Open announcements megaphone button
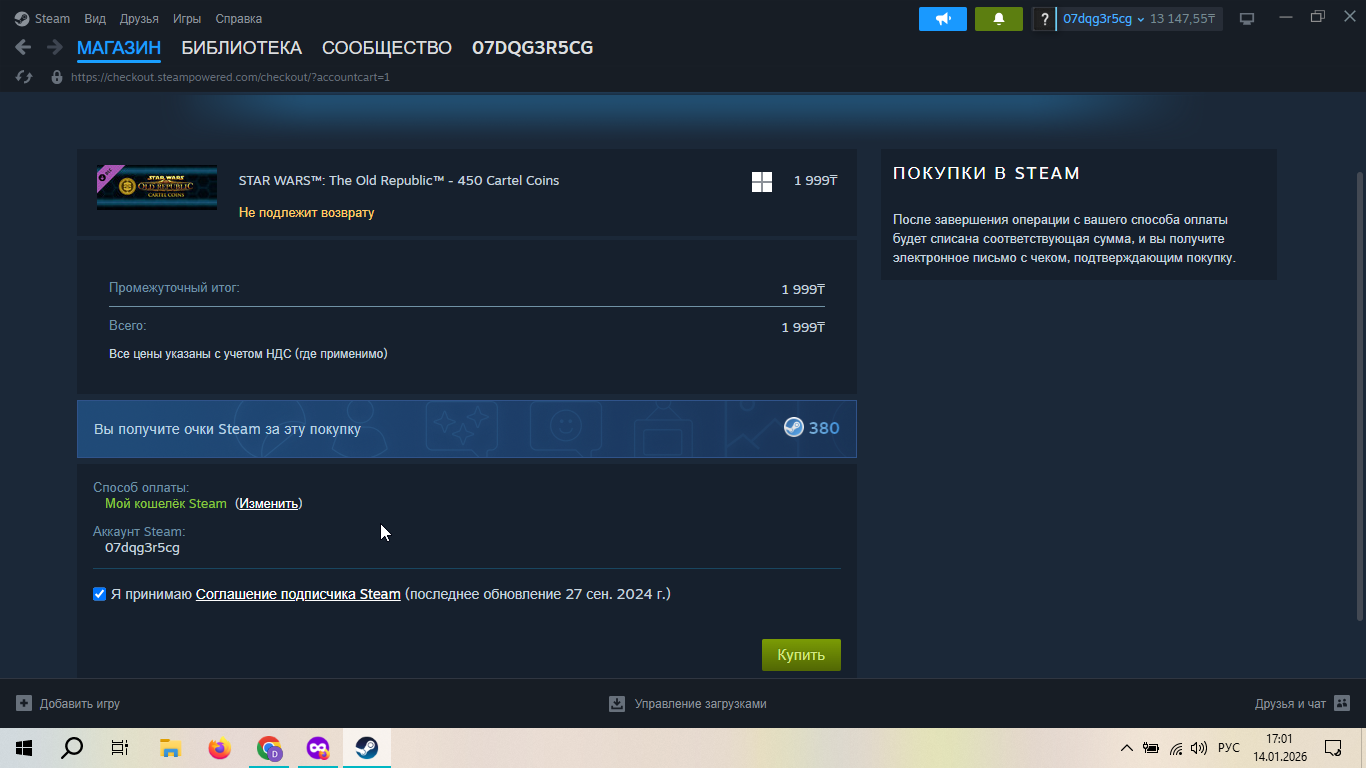This screenshot has width=1366, height=768. (x=943, y=19)
